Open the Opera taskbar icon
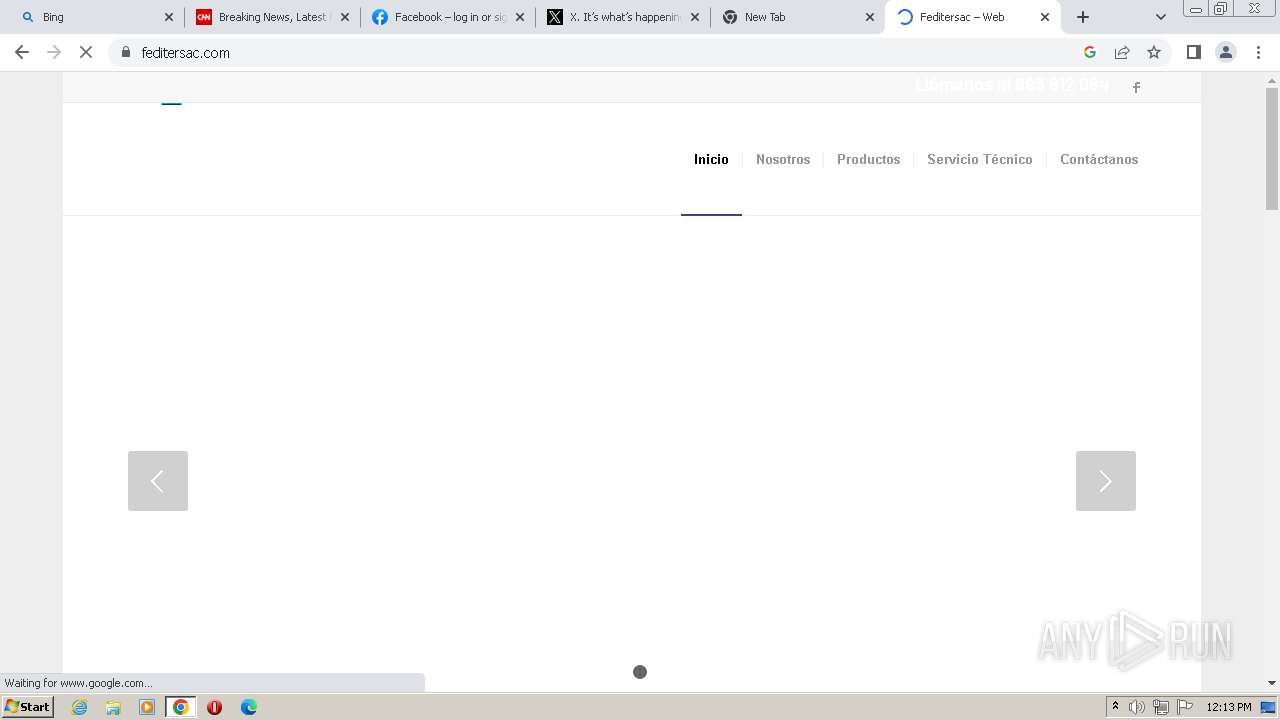Viewport: 1280px width, 720px height. pyautogui.click(x=214, y=707)
